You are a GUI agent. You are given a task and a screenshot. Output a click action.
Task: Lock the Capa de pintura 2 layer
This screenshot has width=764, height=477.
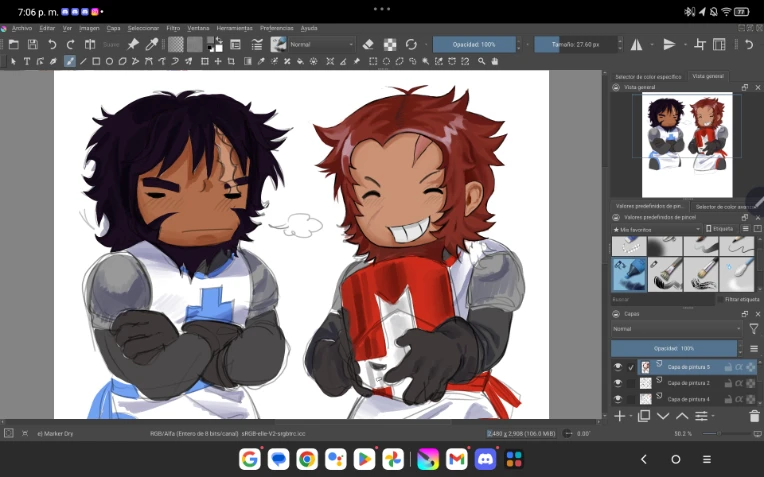pyautogui.click(x=728, y=383)
